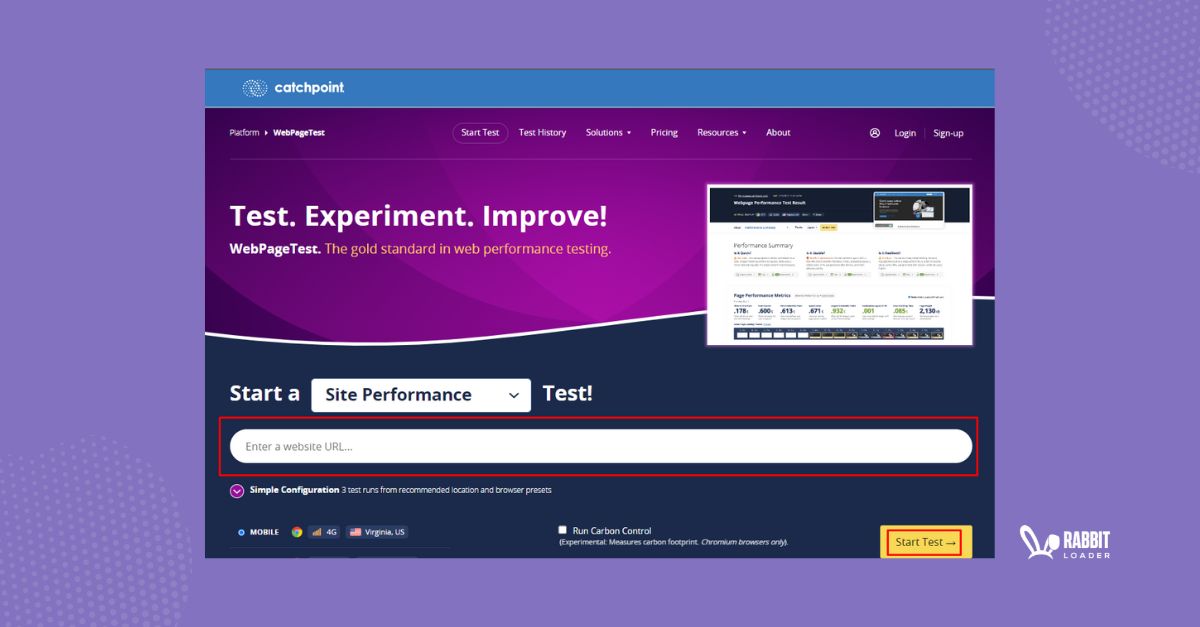The image size is (1200, 627).
Task: Open the user account profile icon
Action: pyautogui.click(x=875, y=132)
